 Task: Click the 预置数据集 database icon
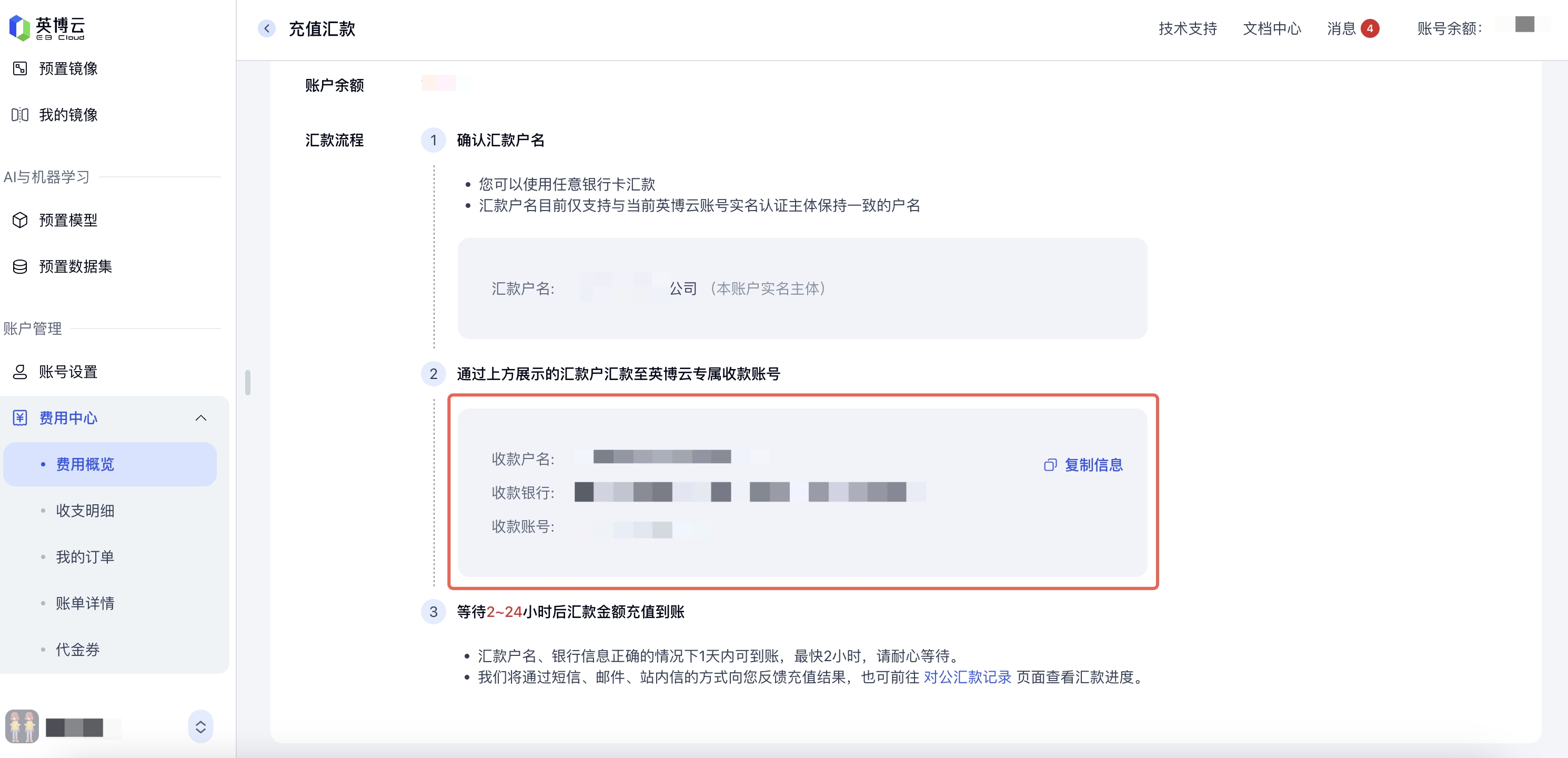click(x=20, y=266)
